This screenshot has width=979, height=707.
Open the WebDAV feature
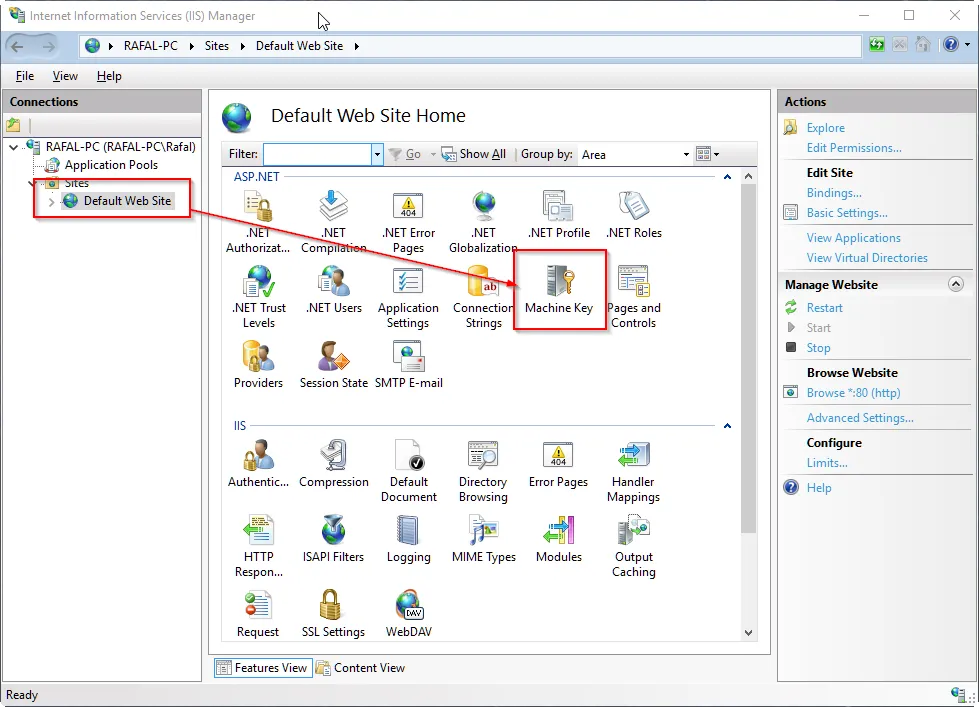pos(408,613)
